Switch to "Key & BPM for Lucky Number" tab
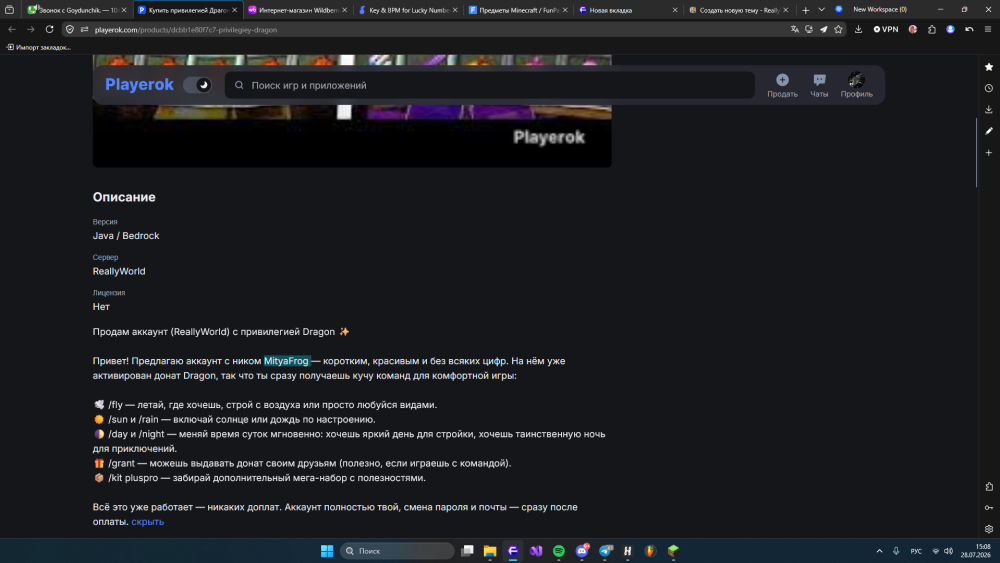 click(408, 10)
